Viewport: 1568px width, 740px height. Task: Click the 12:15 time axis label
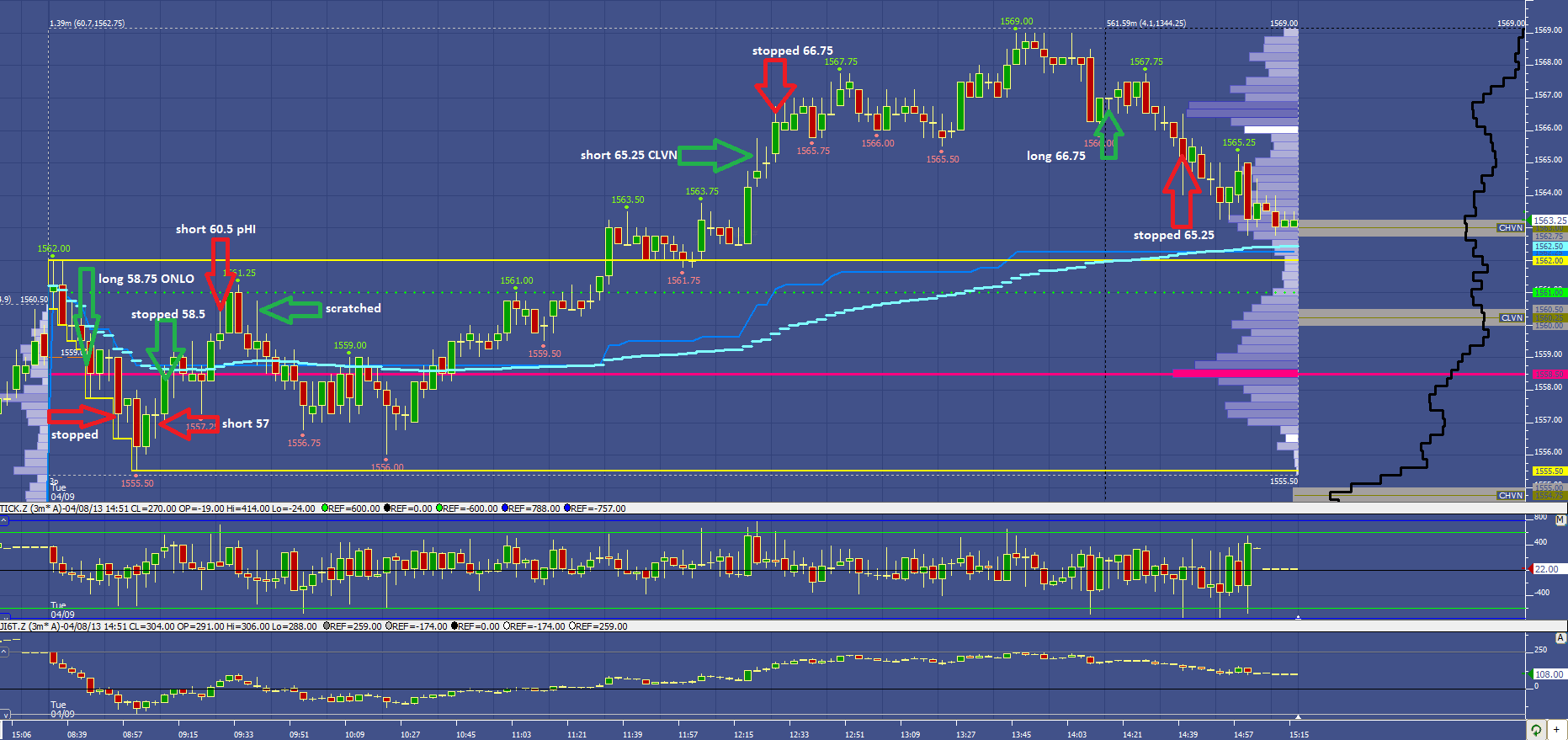click(744, 735)
